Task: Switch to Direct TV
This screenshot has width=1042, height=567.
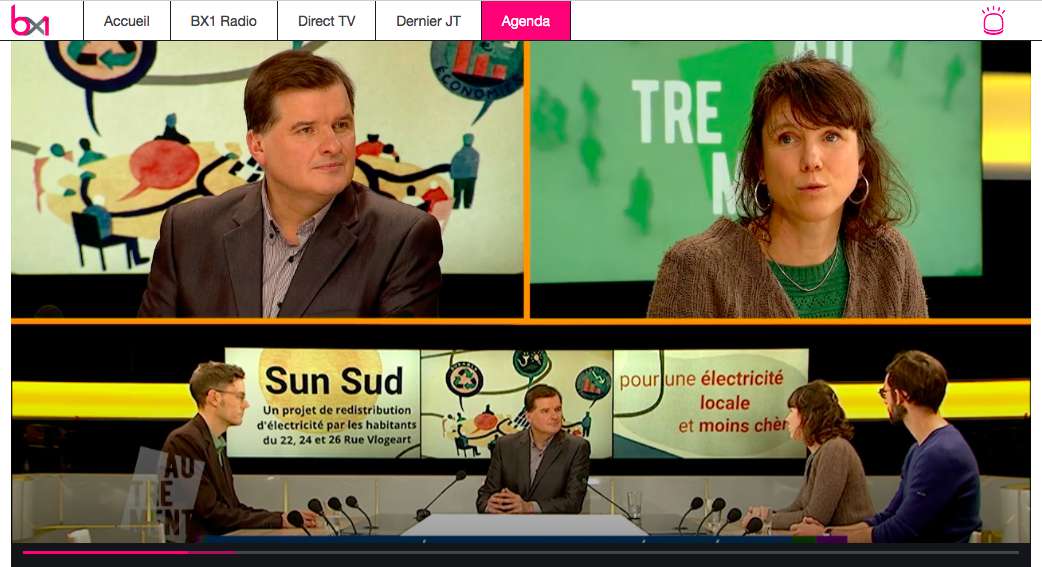Action: tap(325, 21)
